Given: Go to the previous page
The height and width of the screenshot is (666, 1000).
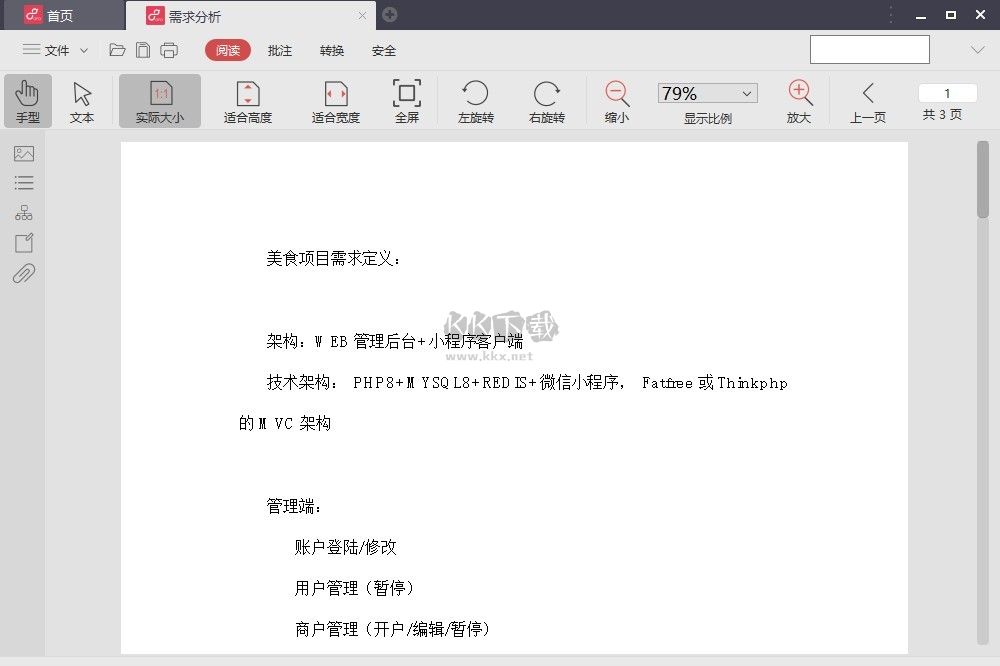Looking at the screenshot, I should click(x=868, y=100).
